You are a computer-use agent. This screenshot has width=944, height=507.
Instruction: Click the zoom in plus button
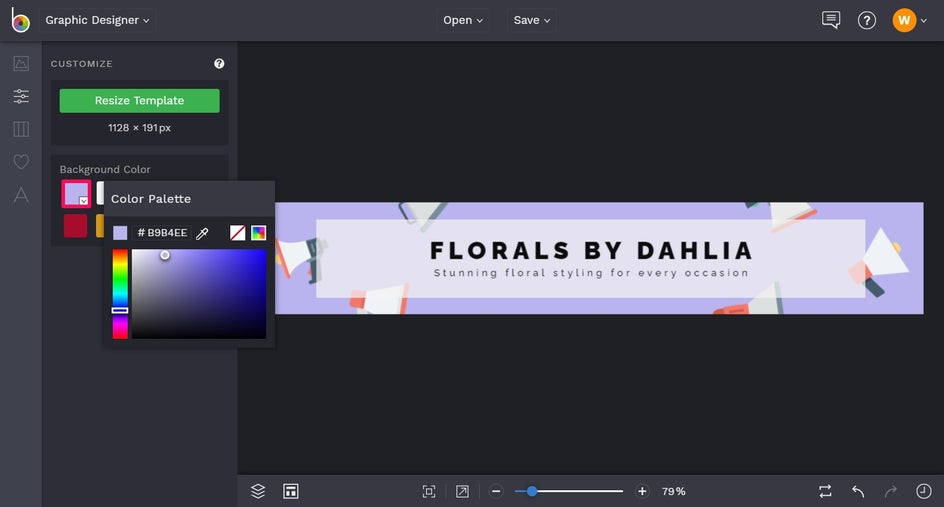pos(642,491)
